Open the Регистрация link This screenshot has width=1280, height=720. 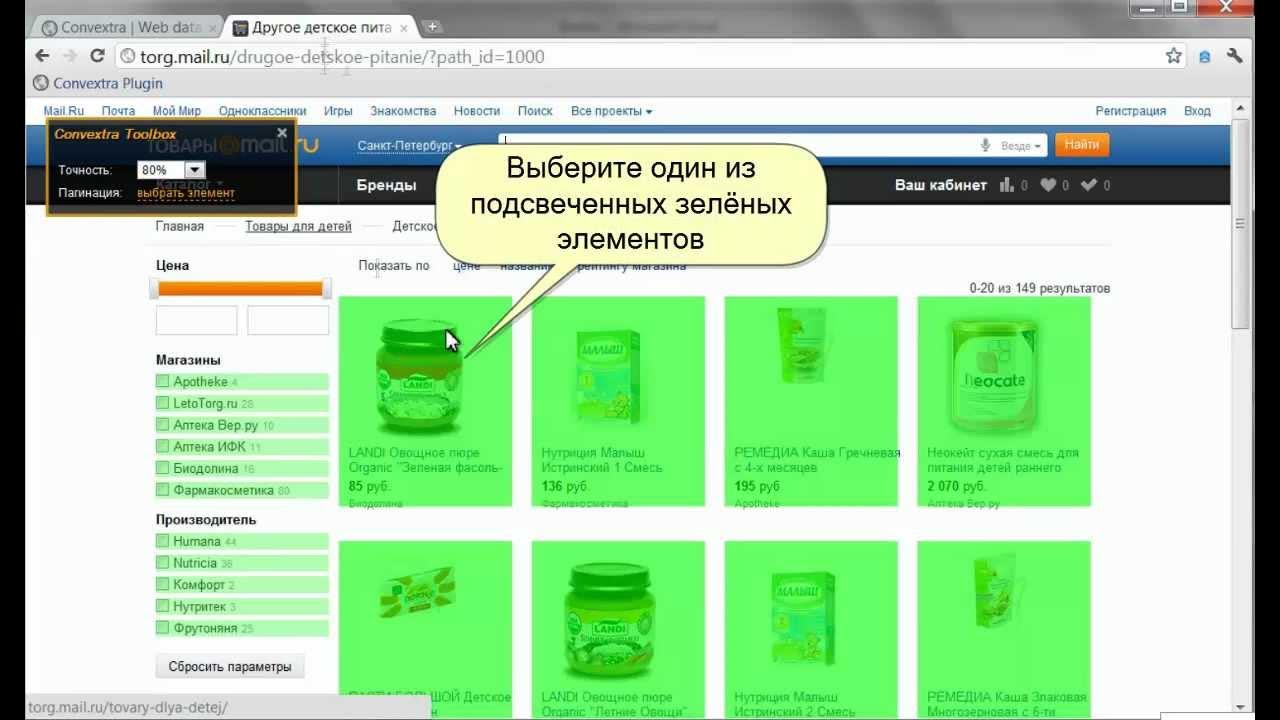(1131, 111)
